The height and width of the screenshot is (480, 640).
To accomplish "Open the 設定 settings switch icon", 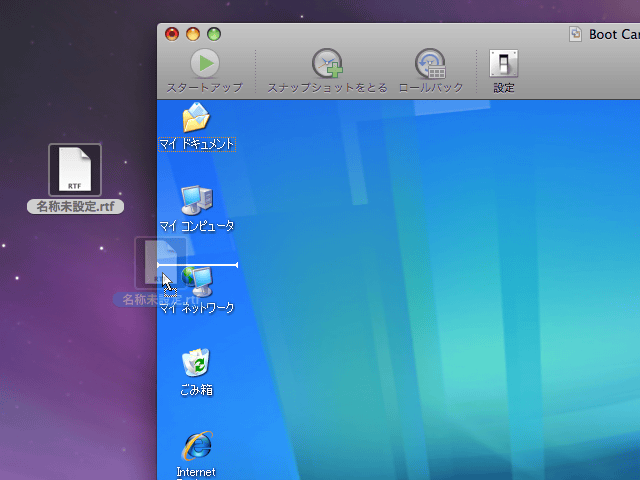I will point(504,63).
